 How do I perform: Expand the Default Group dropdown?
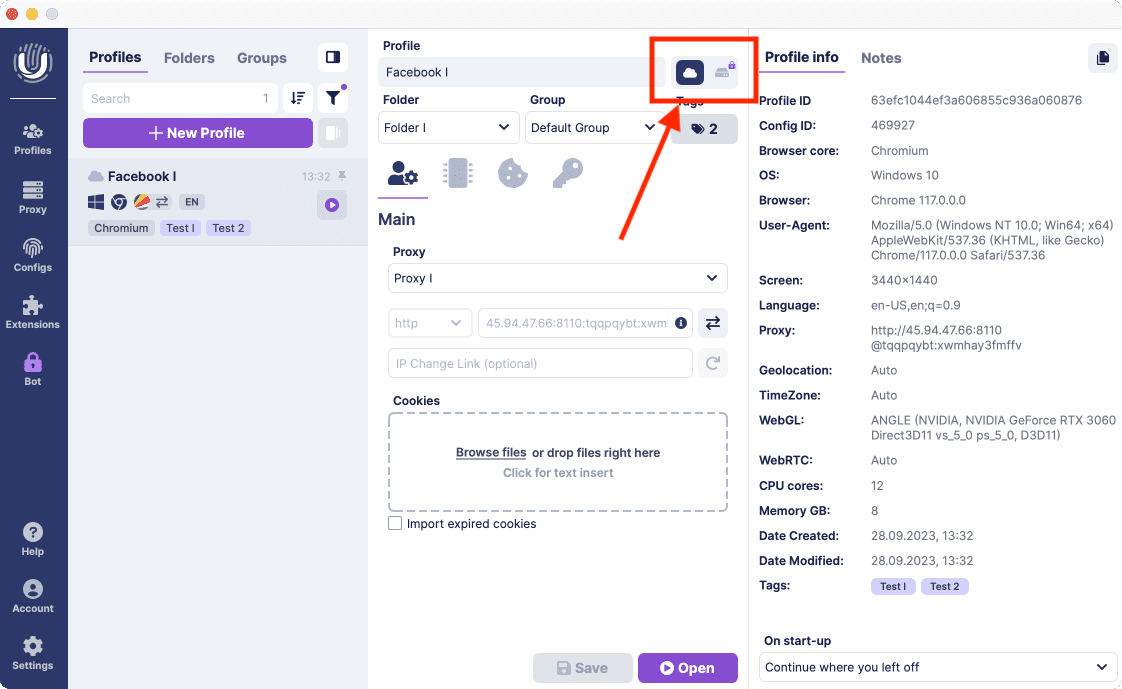(594, 127)
